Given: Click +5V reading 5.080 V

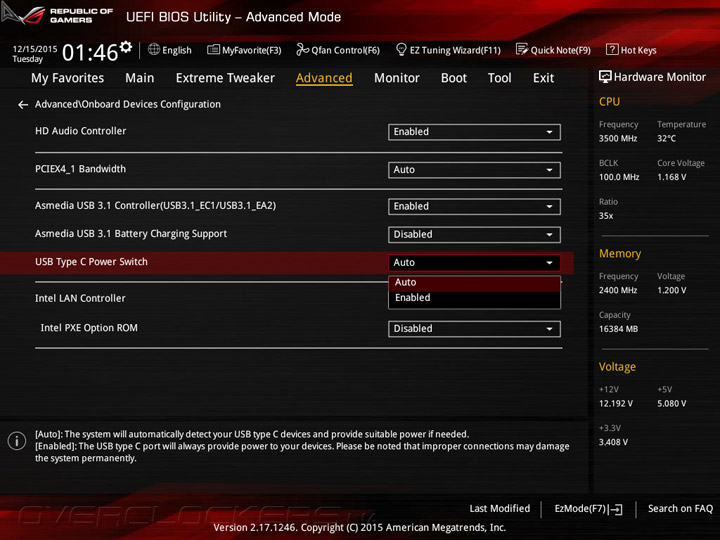Looking at the screenshot, I should [x=671, y=404].
